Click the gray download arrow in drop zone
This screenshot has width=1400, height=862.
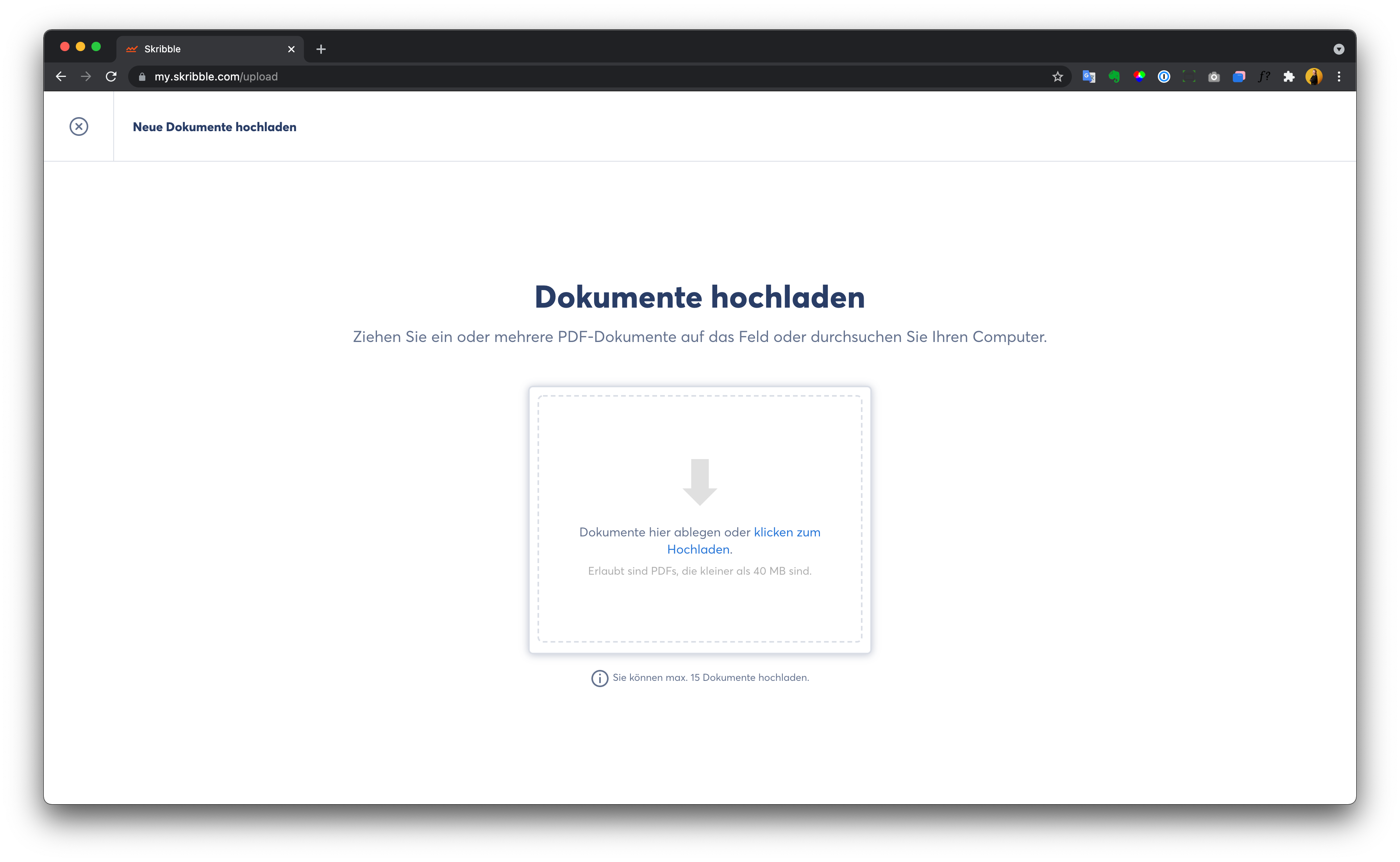click(x=700, y=482)
